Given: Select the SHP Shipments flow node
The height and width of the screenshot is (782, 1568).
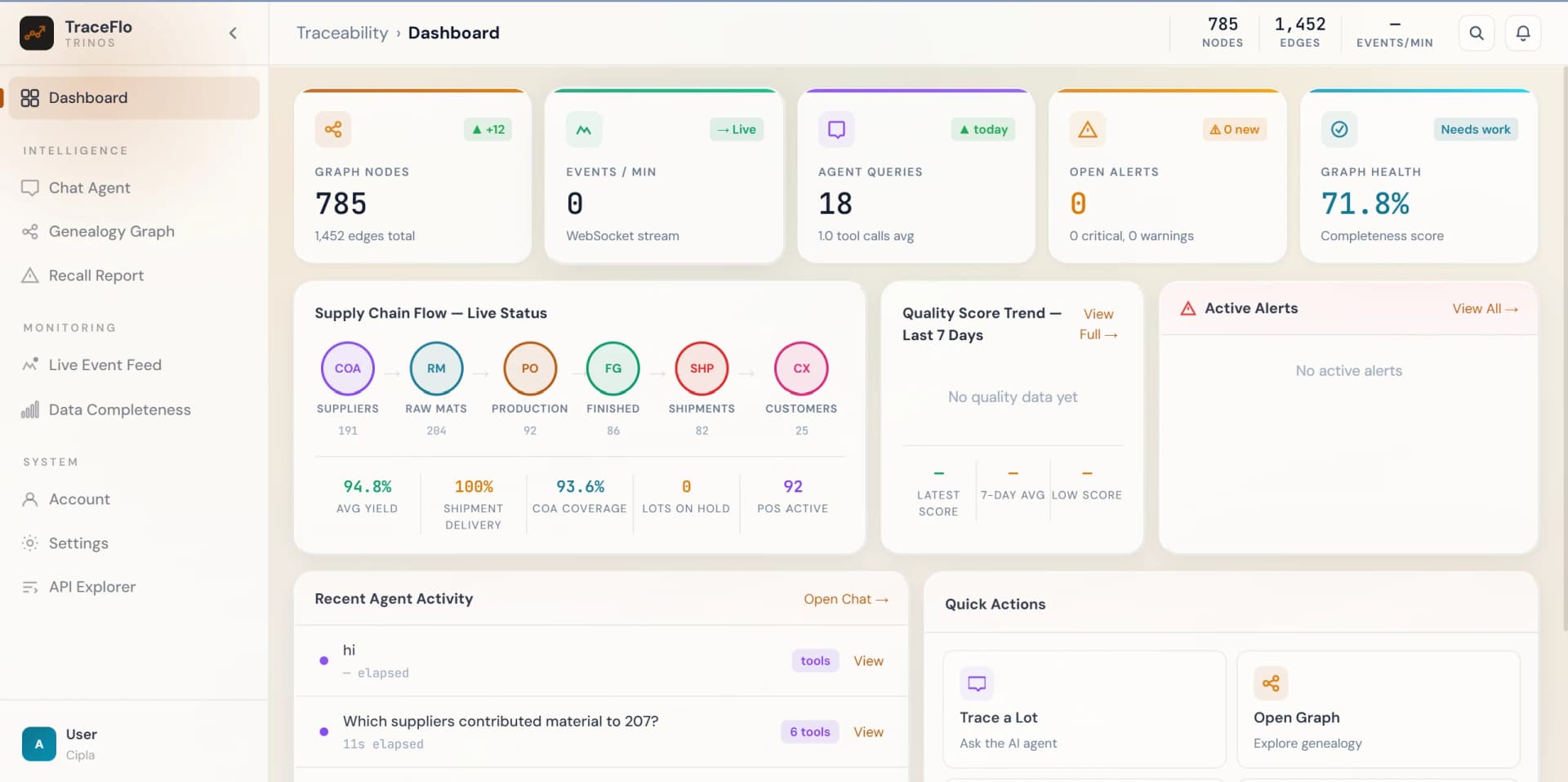Looking at the screenshot, I should [x=702, y=368].
